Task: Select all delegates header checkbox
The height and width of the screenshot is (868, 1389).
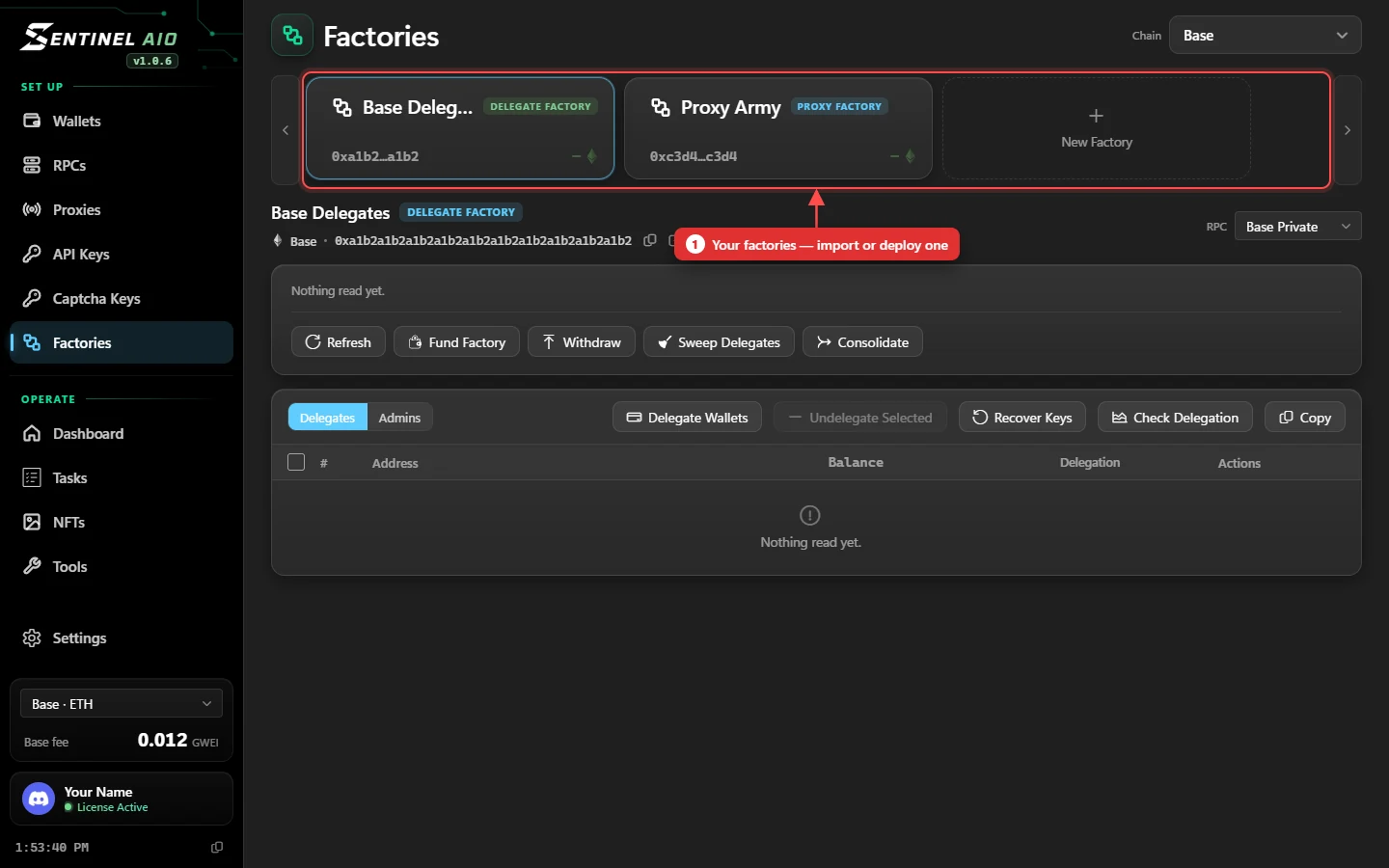Action: pyautogui.click(x=296, y=462)
